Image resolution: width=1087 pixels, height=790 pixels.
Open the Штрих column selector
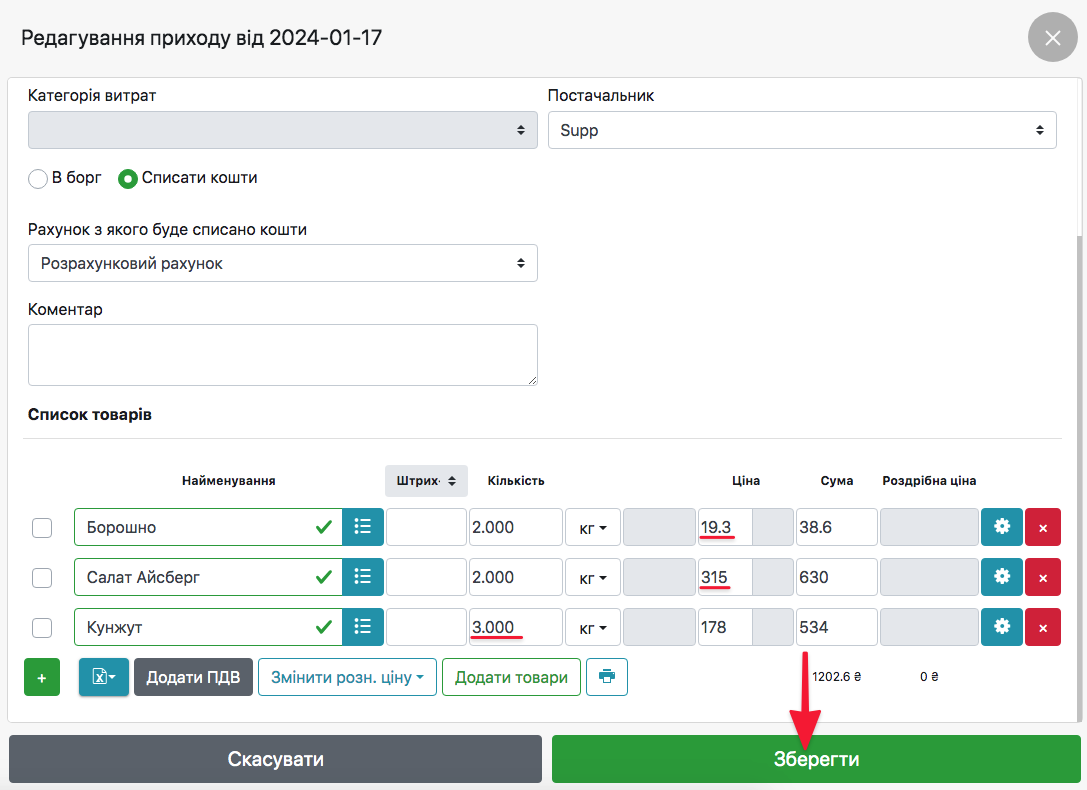coord(425,481)
